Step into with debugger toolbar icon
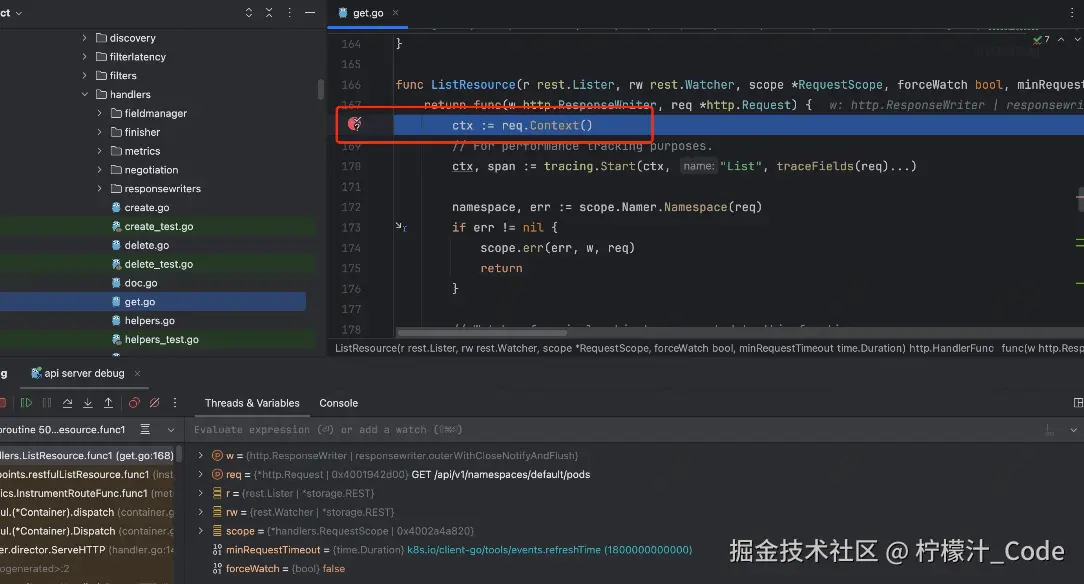The width and height of the screenshot is (1084, 584). click(88, 403)
